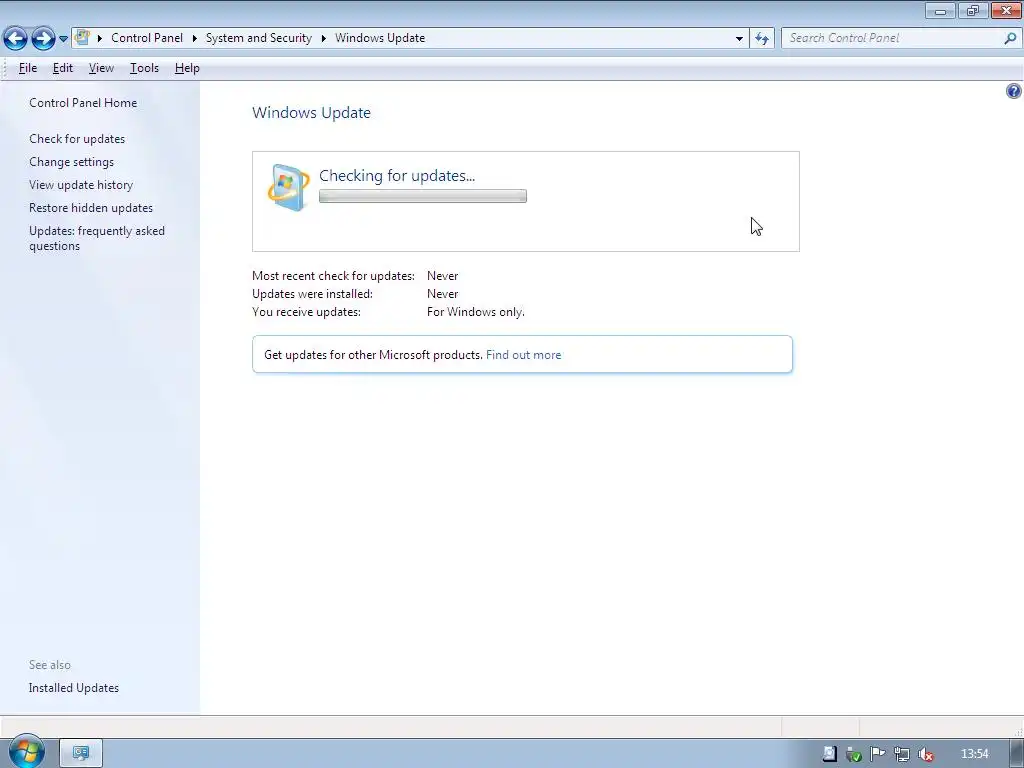The image size is (1024, 768).
Task: Open the recent pages dropdown arrow
Action: [63, 39]
